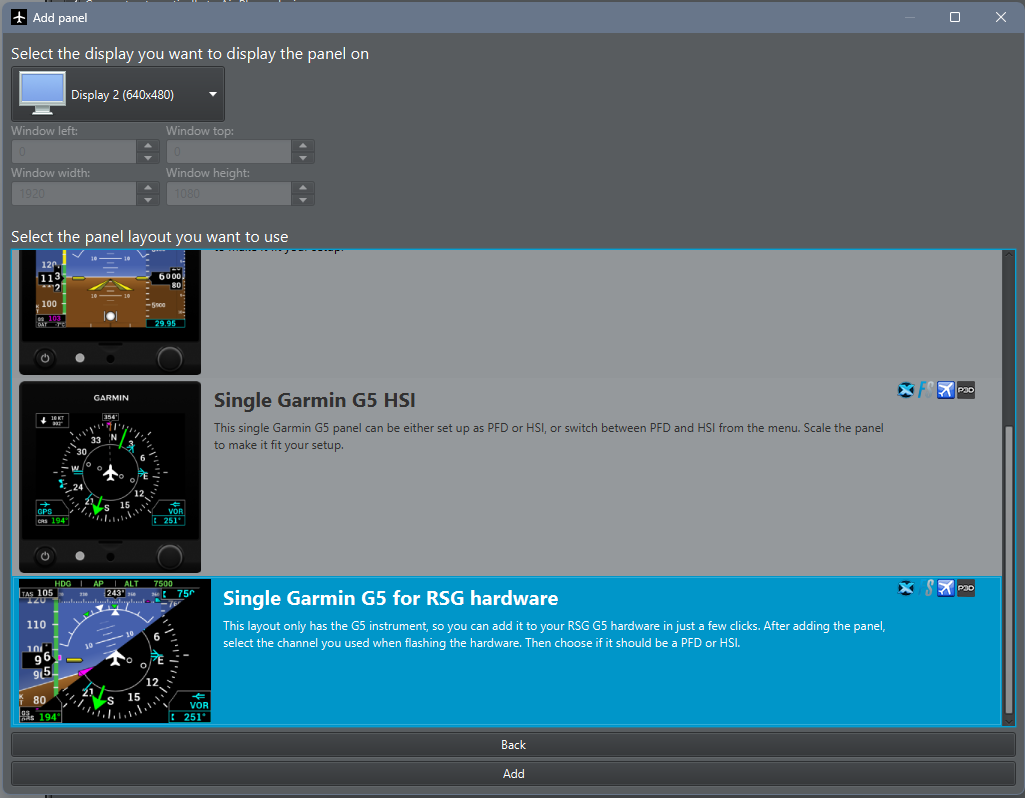Click P3D icon on RSG hardware row
1025x798 pixels.
tap(966, 588)
